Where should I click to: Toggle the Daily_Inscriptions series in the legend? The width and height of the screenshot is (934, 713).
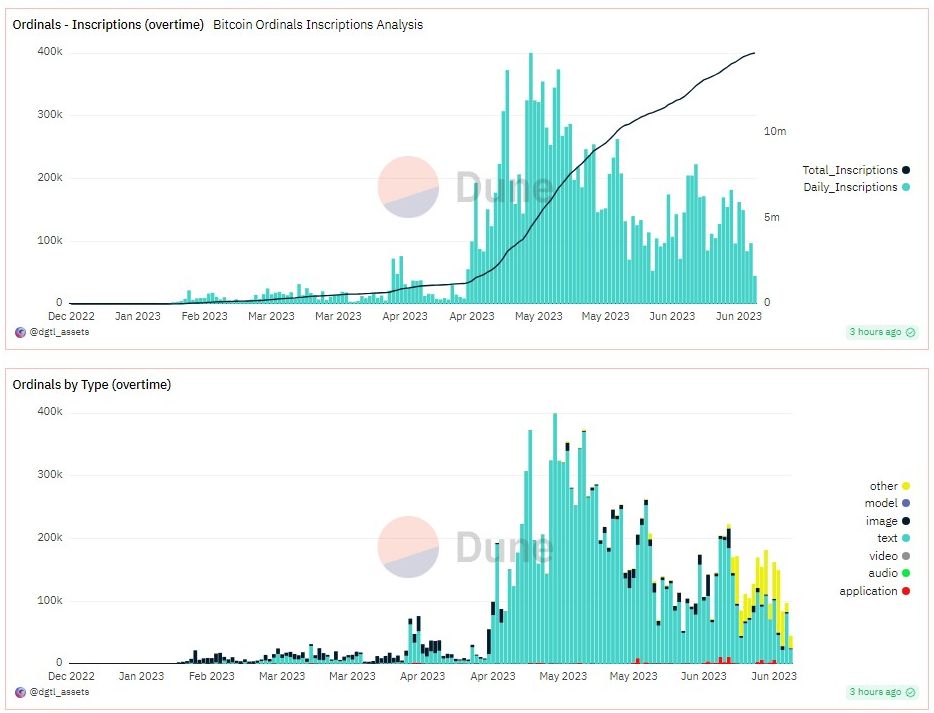tap(853, 187)
